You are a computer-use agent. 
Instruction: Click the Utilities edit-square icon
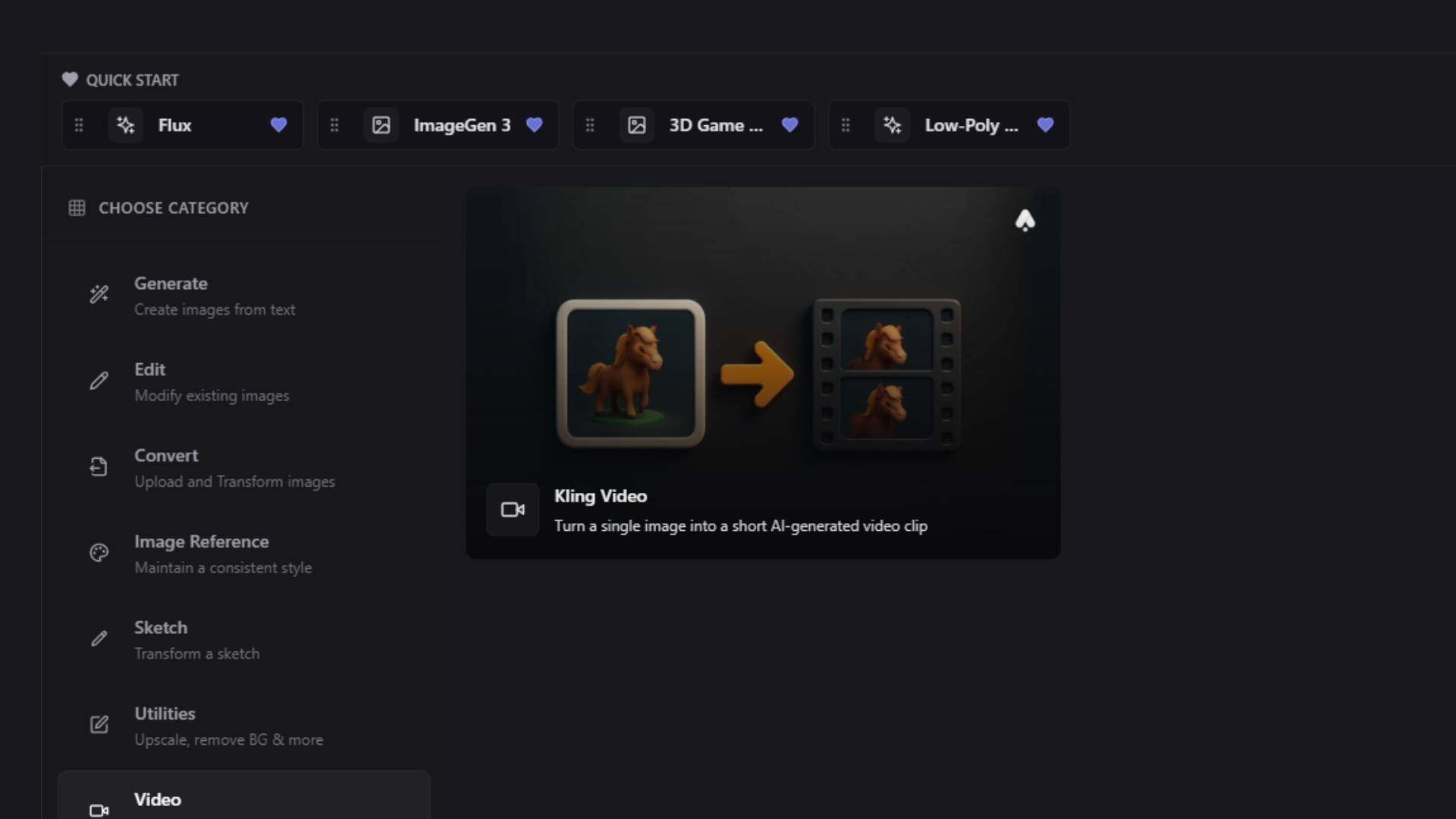click(99, 724)
